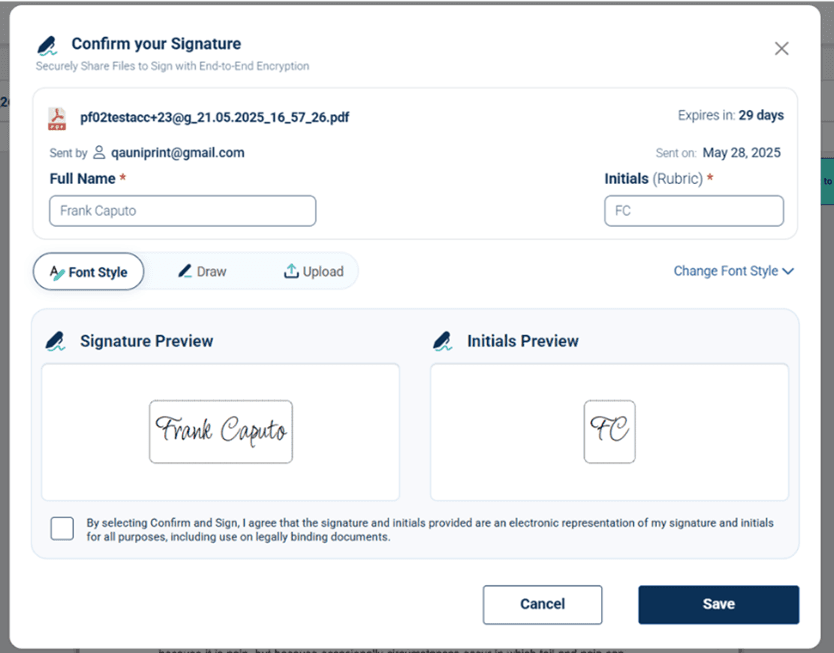Click the upload arrow icon

291,271
